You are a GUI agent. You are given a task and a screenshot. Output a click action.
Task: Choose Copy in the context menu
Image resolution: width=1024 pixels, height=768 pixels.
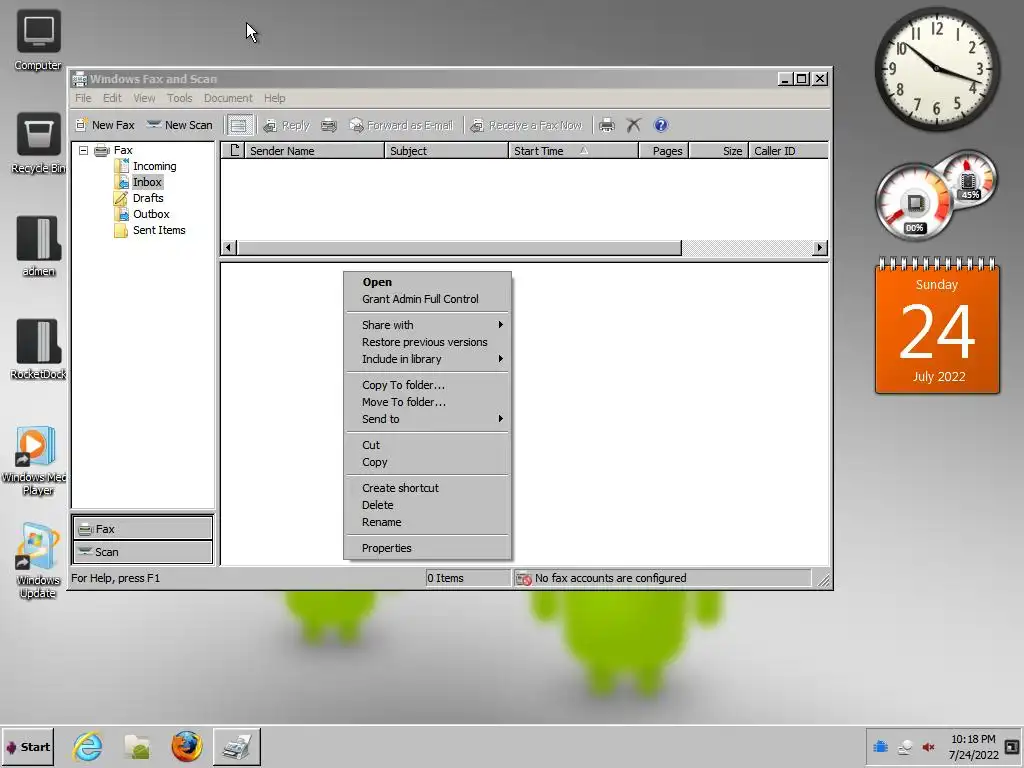click(x=427, y=462)
